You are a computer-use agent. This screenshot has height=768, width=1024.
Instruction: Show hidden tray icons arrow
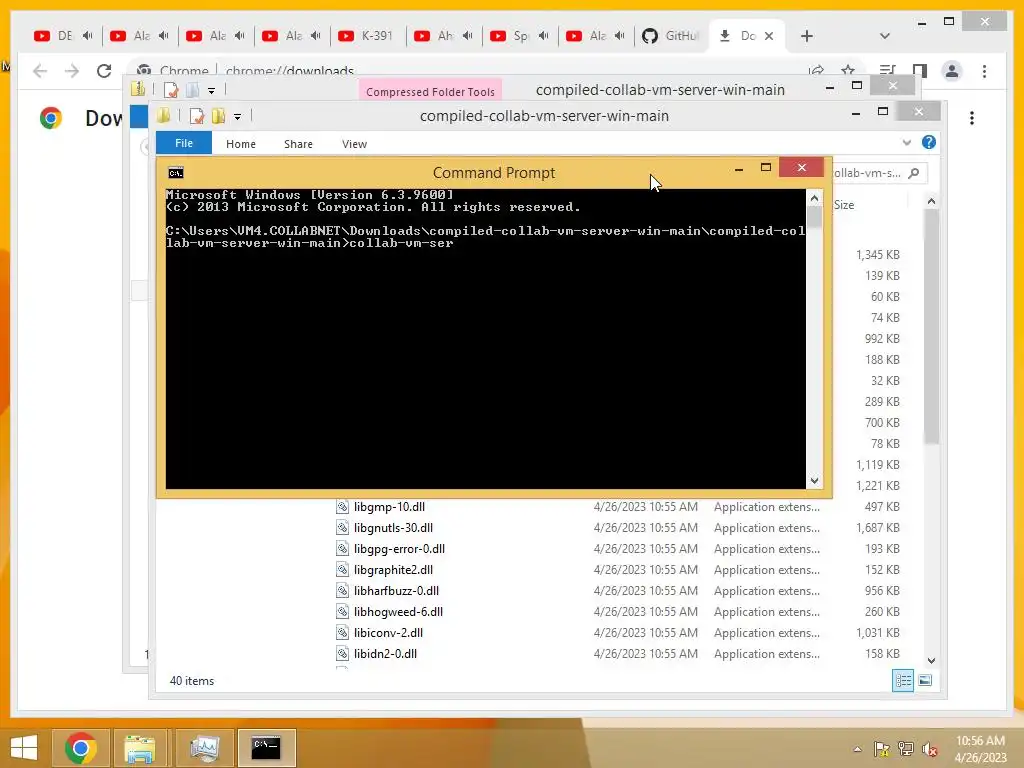(x=857, y=749)
